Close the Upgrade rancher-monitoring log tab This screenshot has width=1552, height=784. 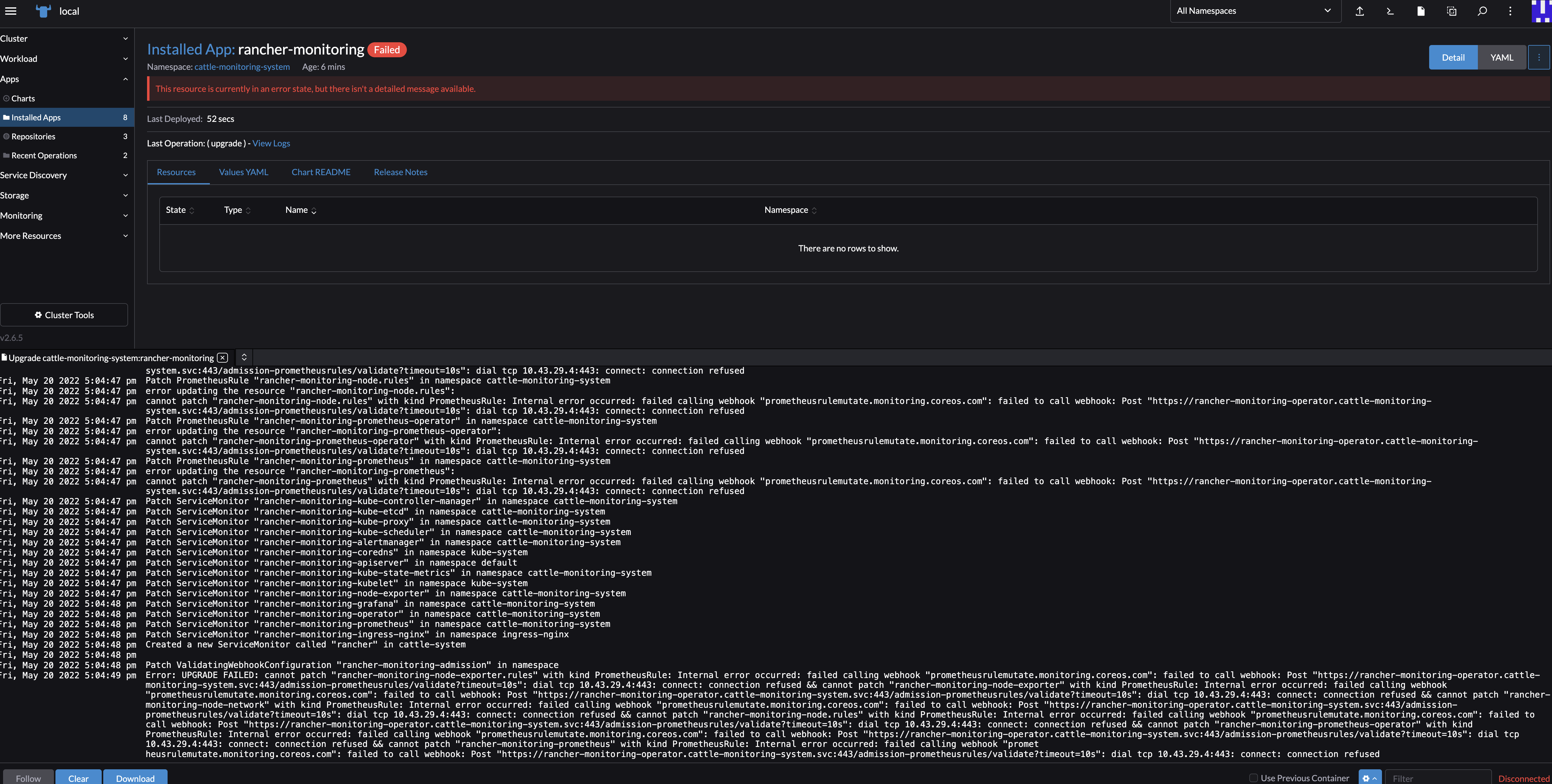pyautogui.click(x=222, y=358)
